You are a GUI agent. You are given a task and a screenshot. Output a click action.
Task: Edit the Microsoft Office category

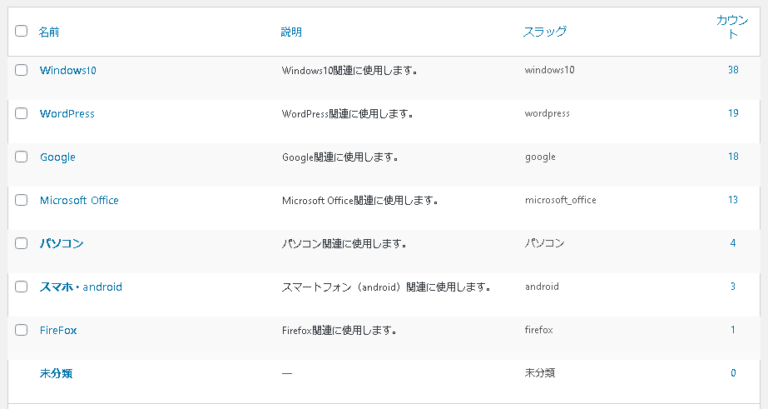click(x=79, y=200)
